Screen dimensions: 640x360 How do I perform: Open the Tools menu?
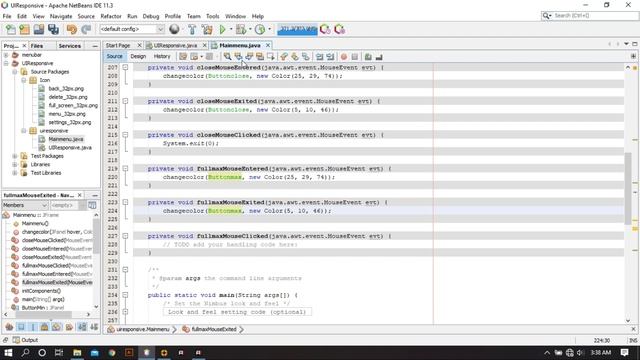click(212, 16)
